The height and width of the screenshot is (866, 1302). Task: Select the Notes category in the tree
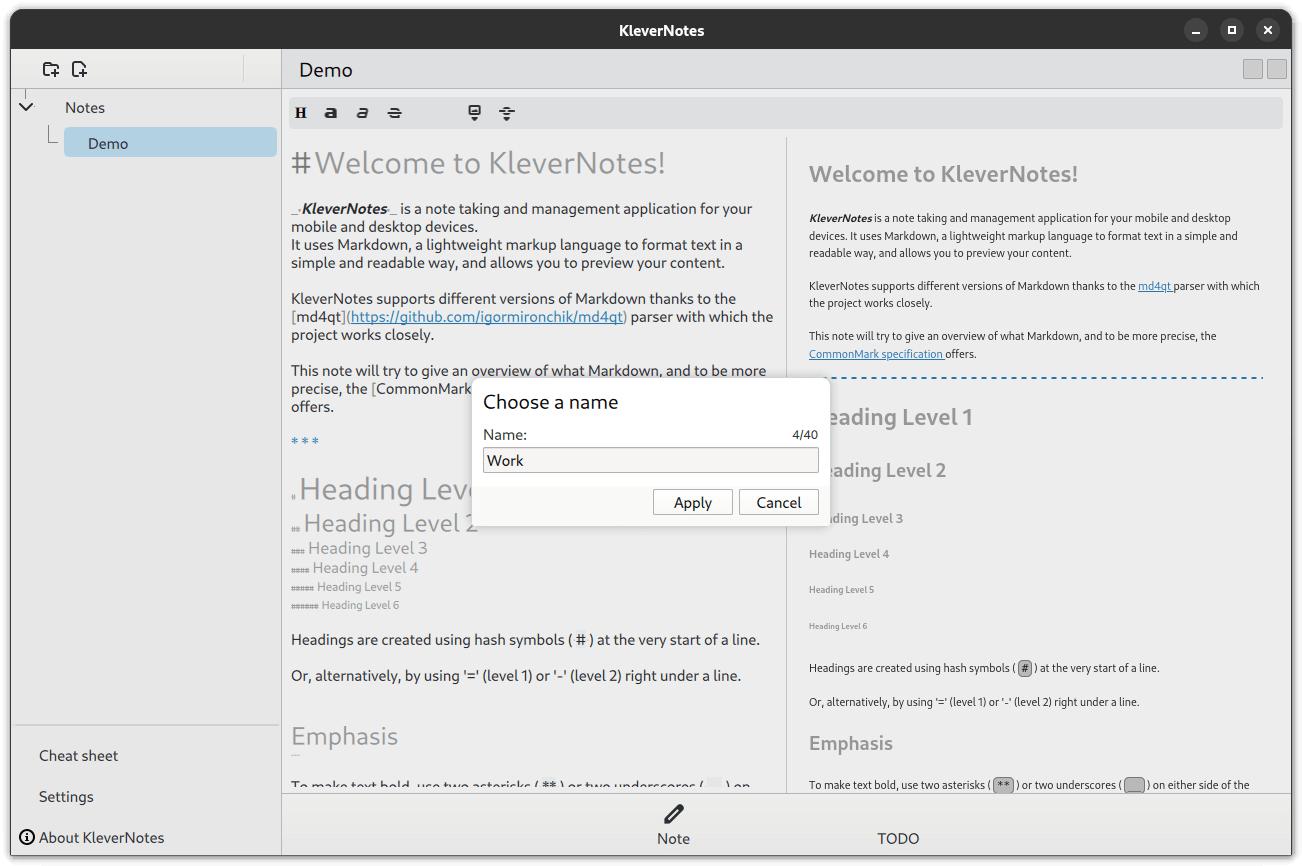(85, 108)
